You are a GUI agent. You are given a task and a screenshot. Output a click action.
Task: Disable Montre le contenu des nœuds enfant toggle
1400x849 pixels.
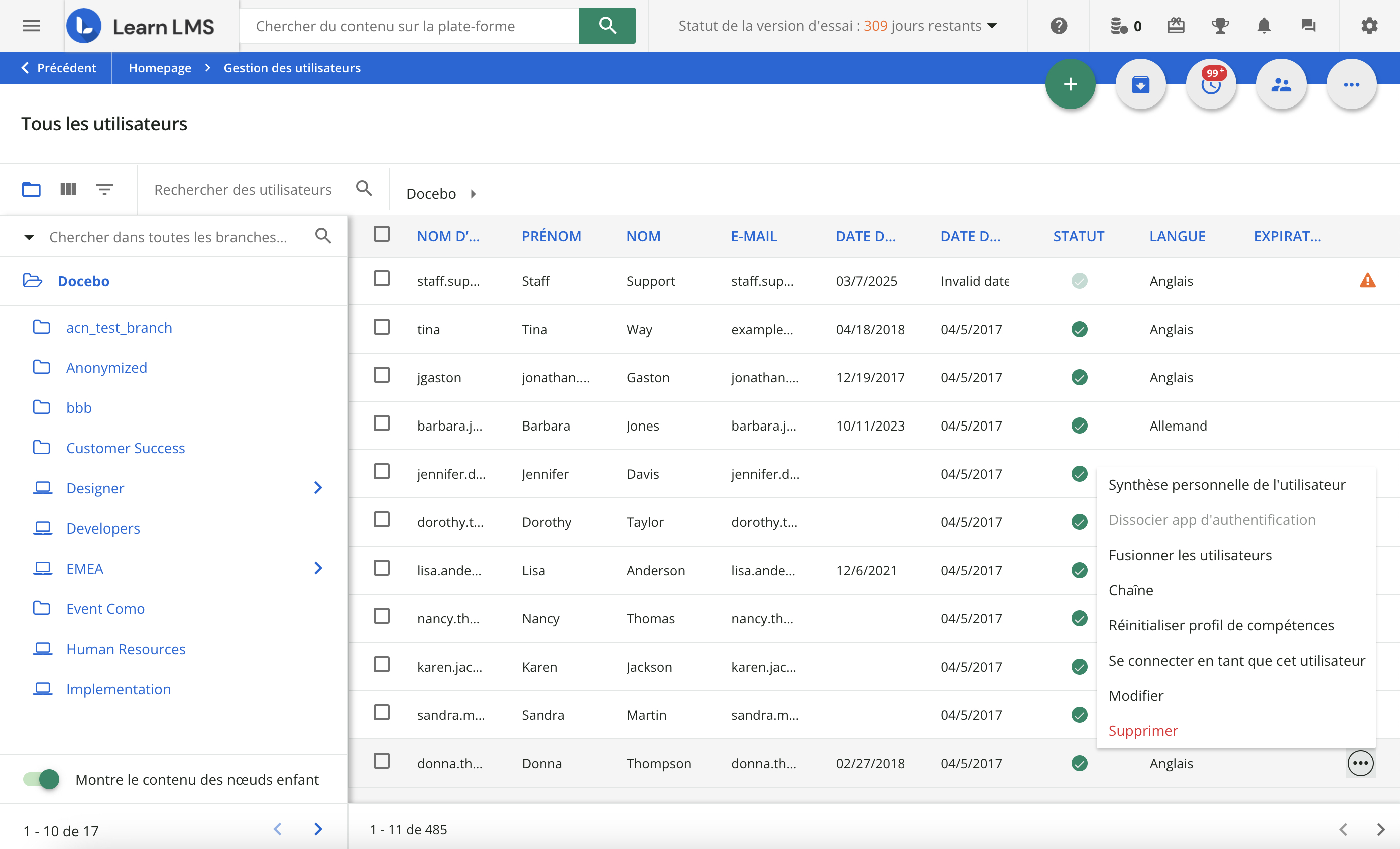pos(41,779)
